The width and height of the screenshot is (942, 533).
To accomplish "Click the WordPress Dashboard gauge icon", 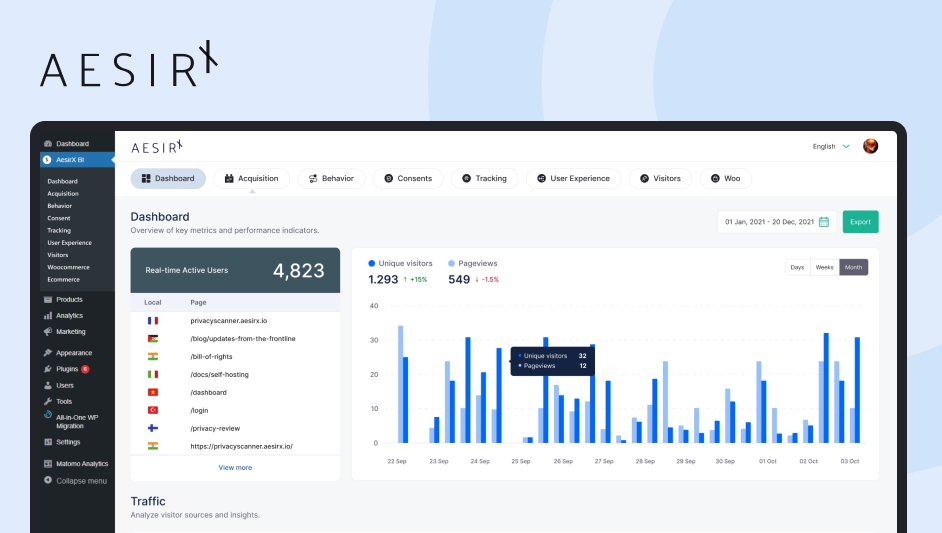I will coord(47,144).
